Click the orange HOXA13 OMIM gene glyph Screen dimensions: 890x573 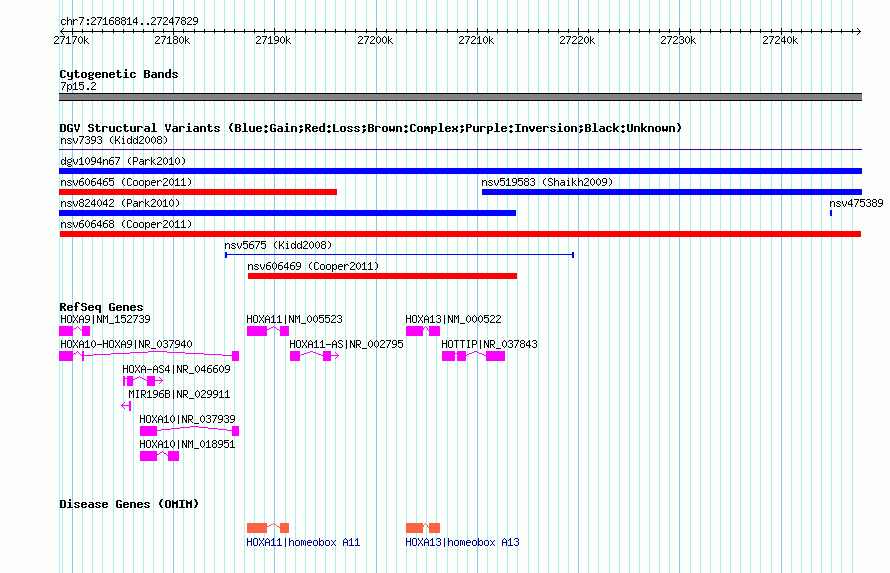click(423, 528)
